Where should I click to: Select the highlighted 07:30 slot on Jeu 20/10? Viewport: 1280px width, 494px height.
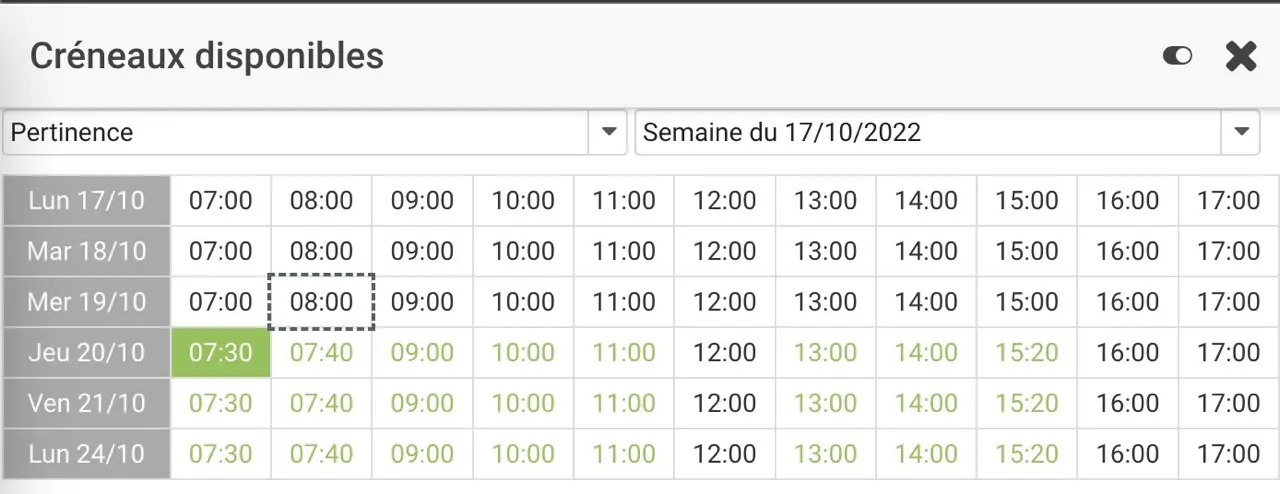221,353
